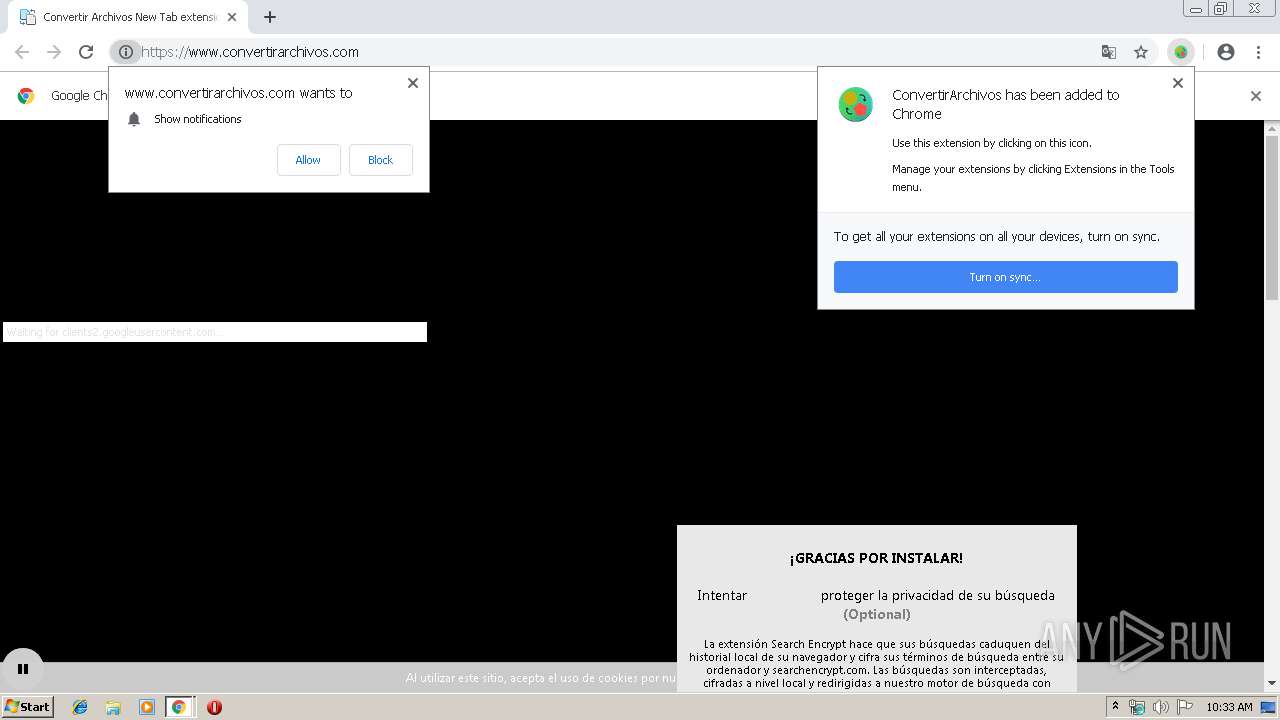Click the browser forward arrow
Viewport: 1280px width, 720px height.
coord(54,52)
